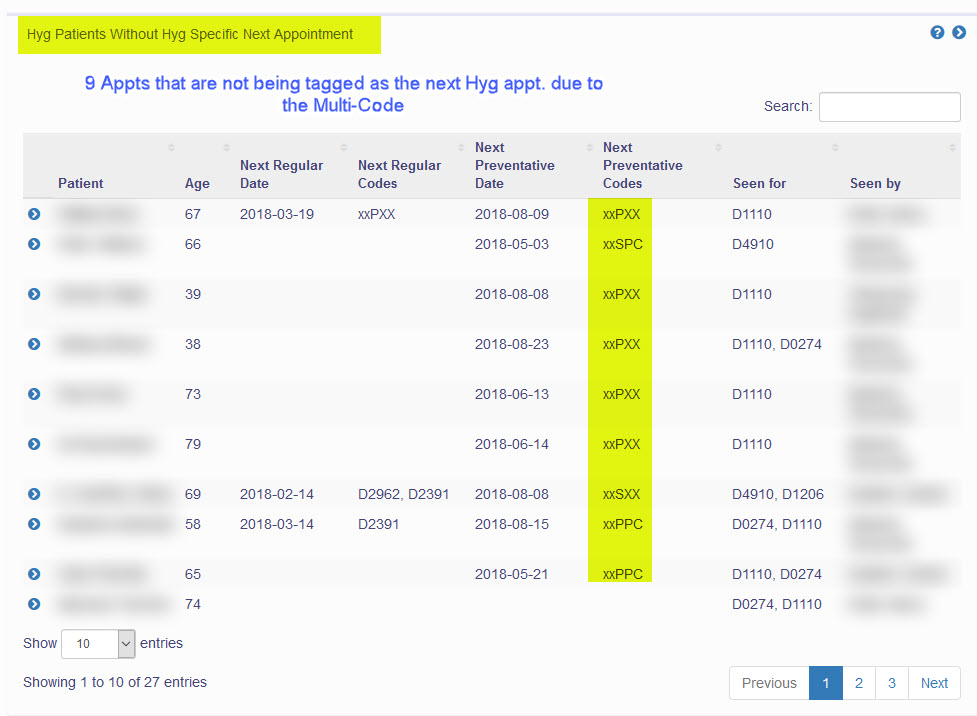Open the help question mark icon
The image size is (977, 716).
point(937,32)
